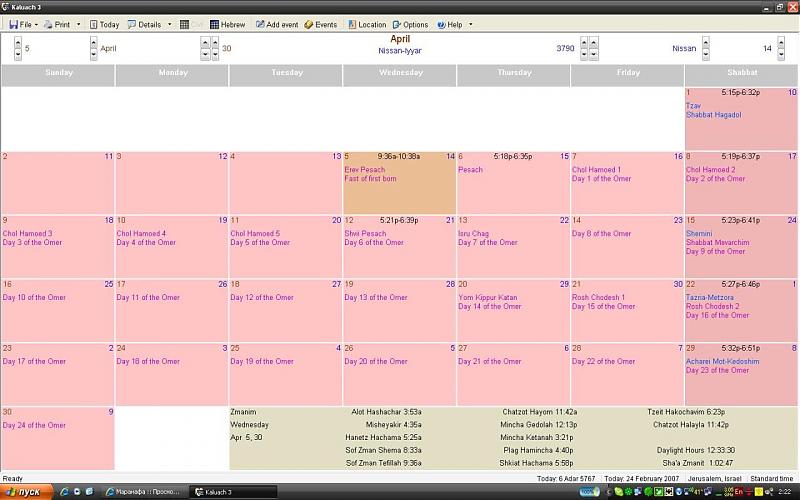Open the Events list
Screen dimensions: 800x500
point(321,24)
